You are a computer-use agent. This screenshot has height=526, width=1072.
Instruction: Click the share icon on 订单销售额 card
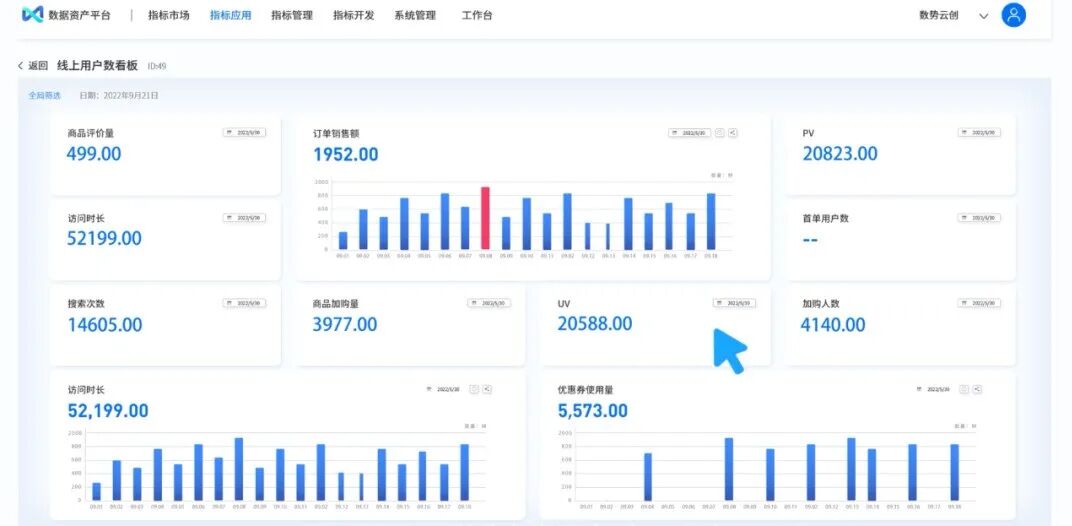[733, 133]
